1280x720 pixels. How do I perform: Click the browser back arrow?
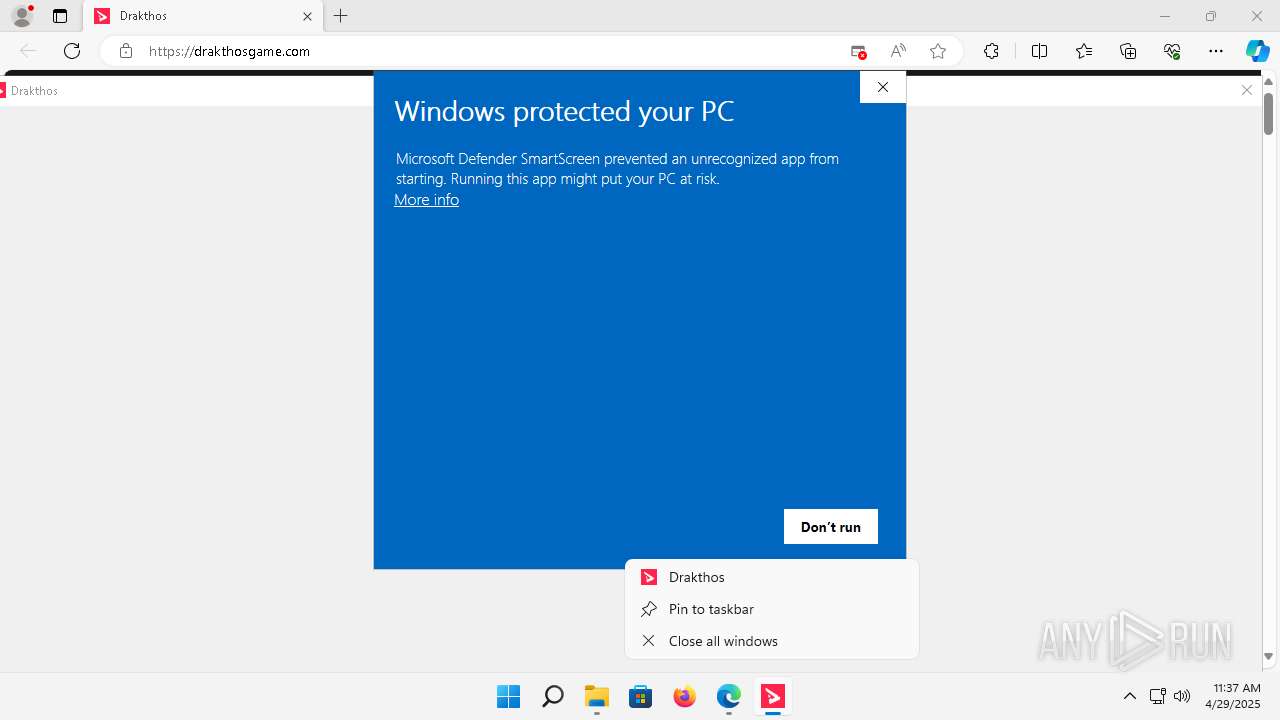point(28,51)
